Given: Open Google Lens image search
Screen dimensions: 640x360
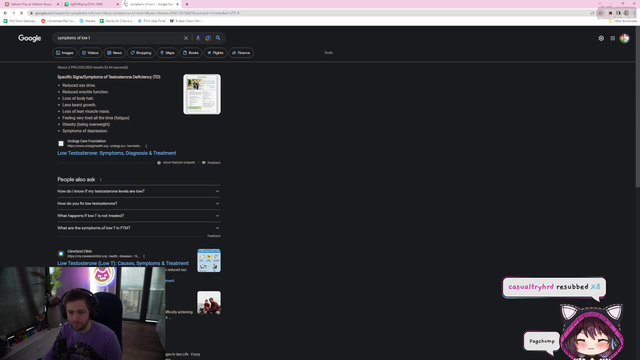Looking at the screenshot, I should [x=208, y=38].
